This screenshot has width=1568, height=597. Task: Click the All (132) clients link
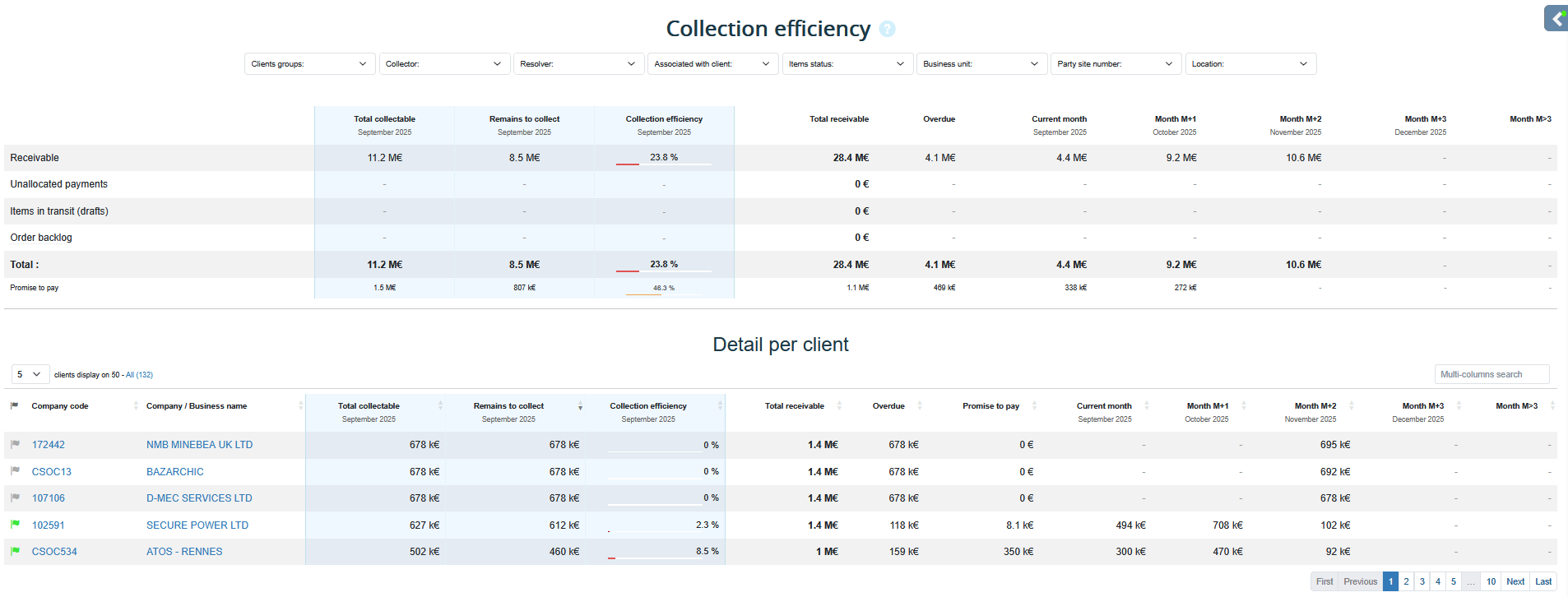pyautogui.click(x=139, y=375)
